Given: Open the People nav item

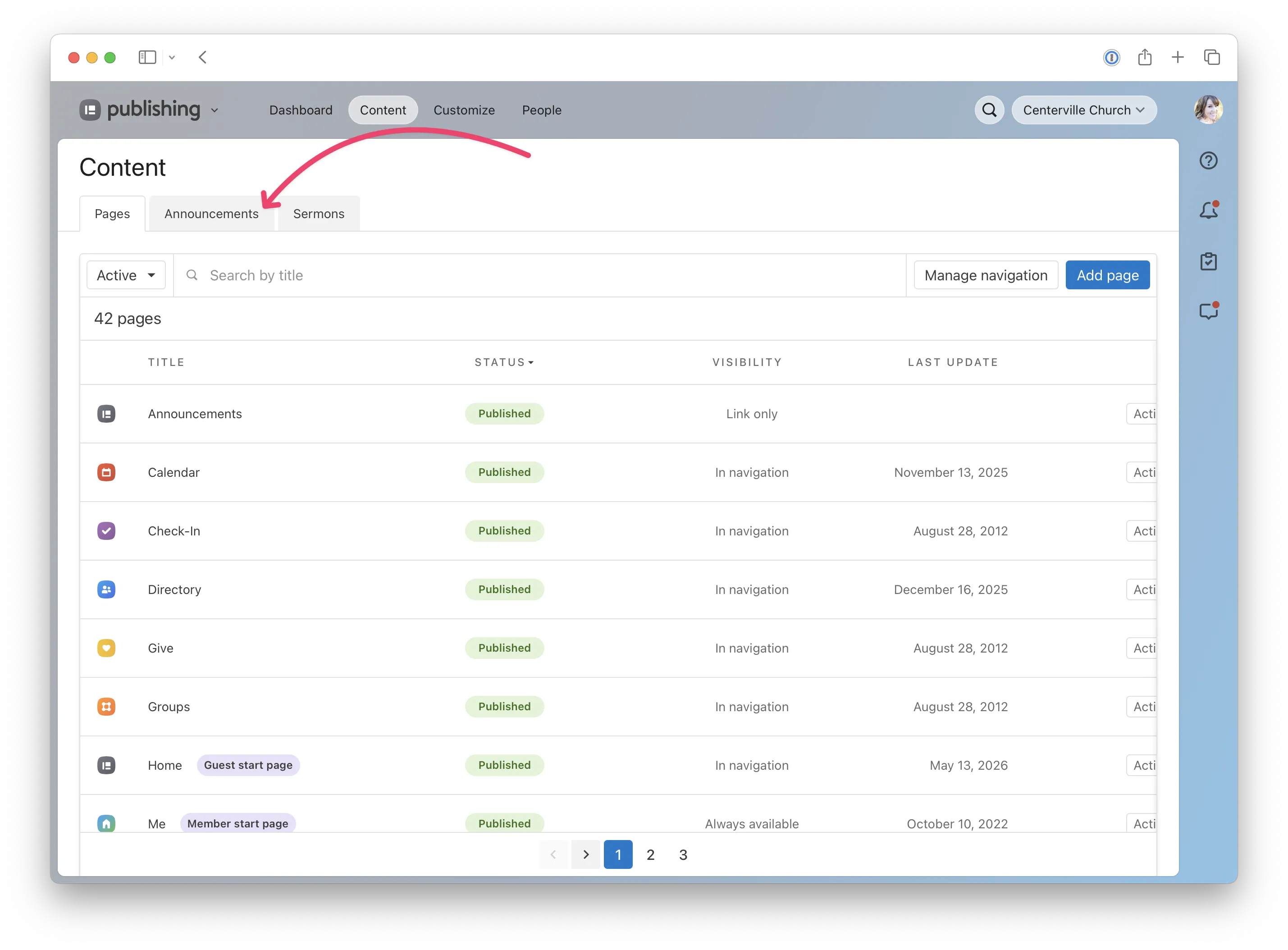Looking at the screenshot, I should [x=542, y=110].
